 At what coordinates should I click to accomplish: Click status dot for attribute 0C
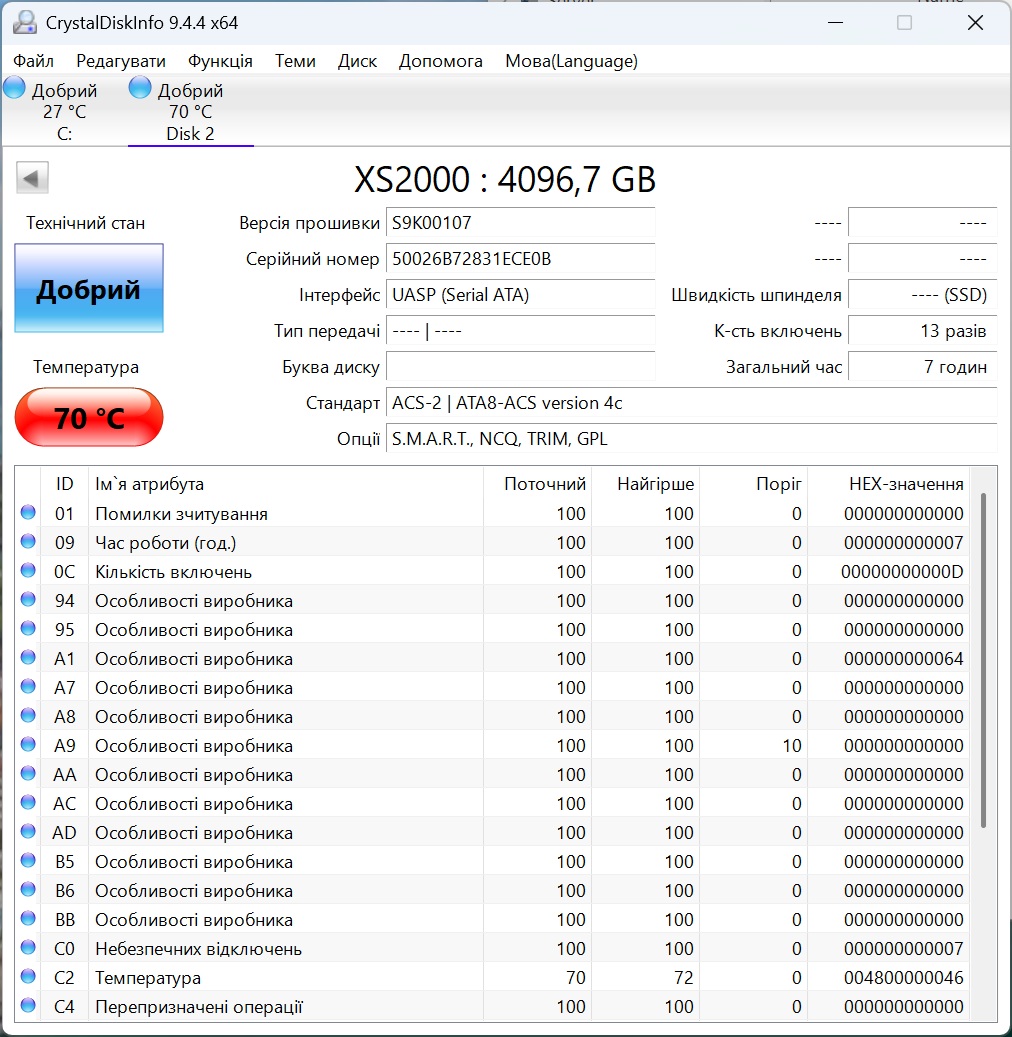(x=28, y=571)
